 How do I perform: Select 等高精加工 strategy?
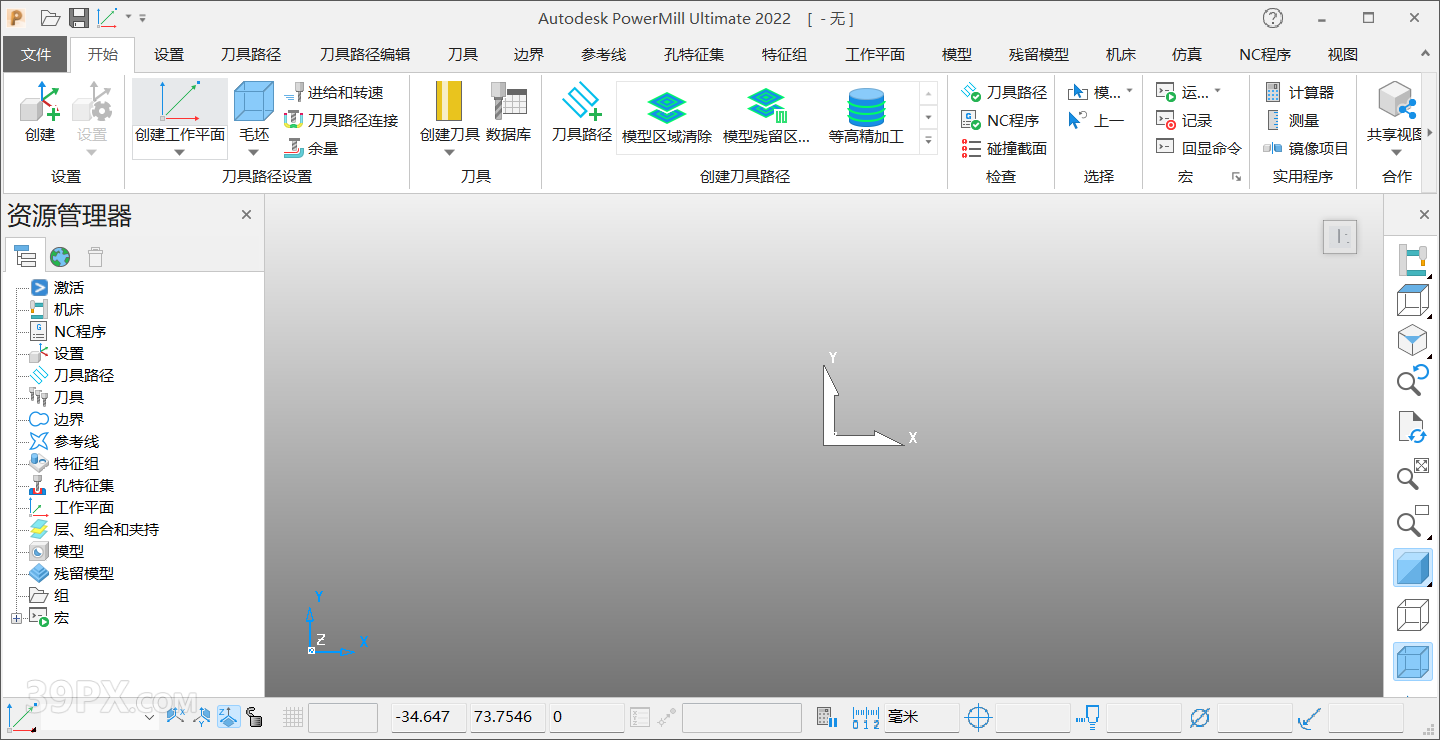(866, 117)
